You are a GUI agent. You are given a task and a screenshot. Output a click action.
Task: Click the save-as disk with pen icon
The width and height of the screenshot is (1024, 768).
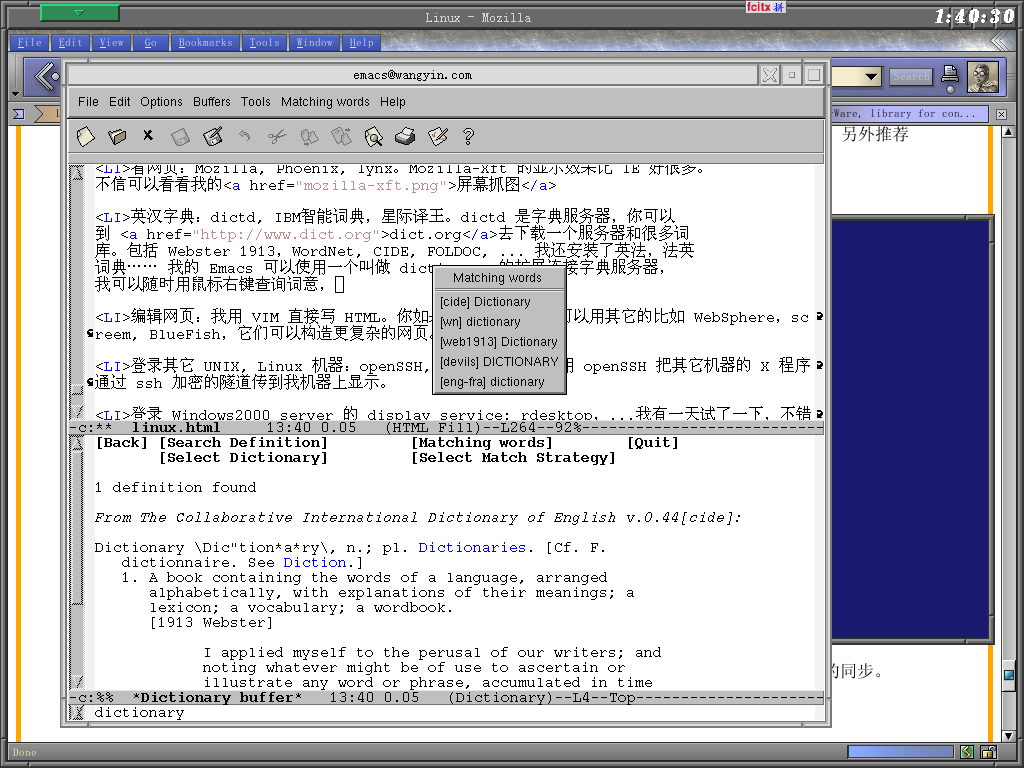point(212,136)
